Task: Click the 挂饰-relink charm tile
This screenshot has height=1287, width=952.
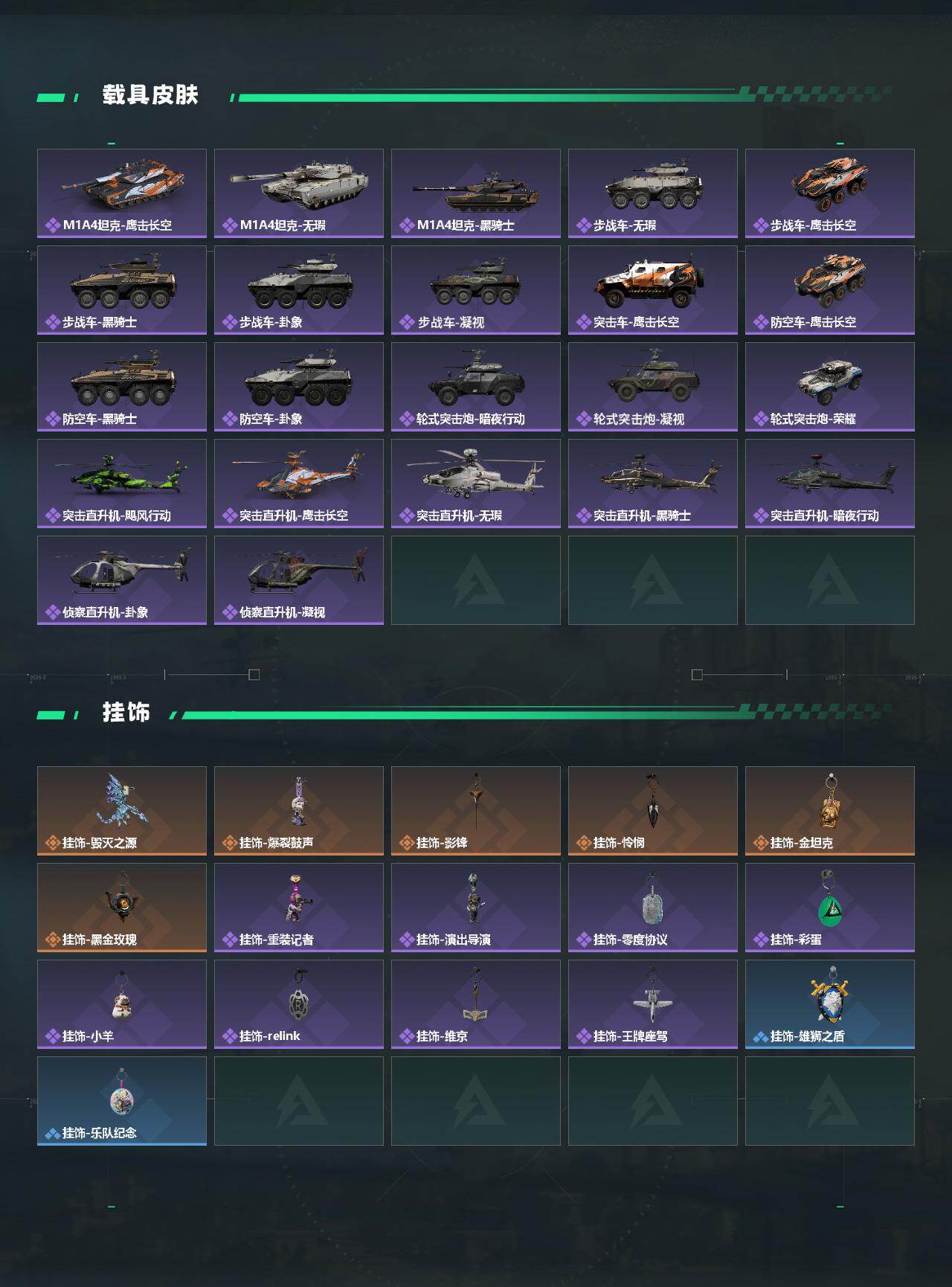Action: (299, 1004)
